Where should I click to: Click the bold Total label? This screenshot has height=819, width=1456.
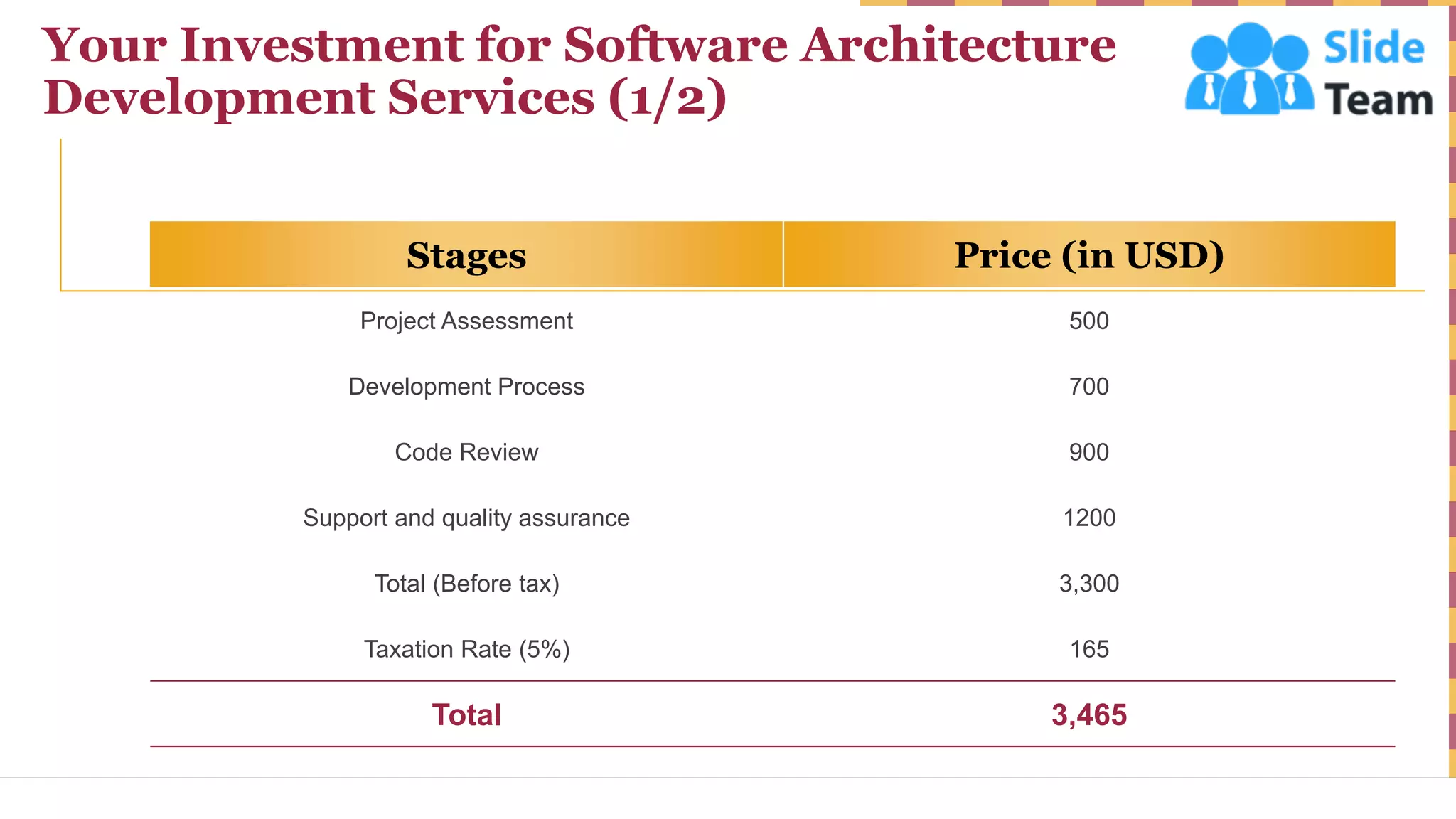pyautogui.click(x=466, y=714)
